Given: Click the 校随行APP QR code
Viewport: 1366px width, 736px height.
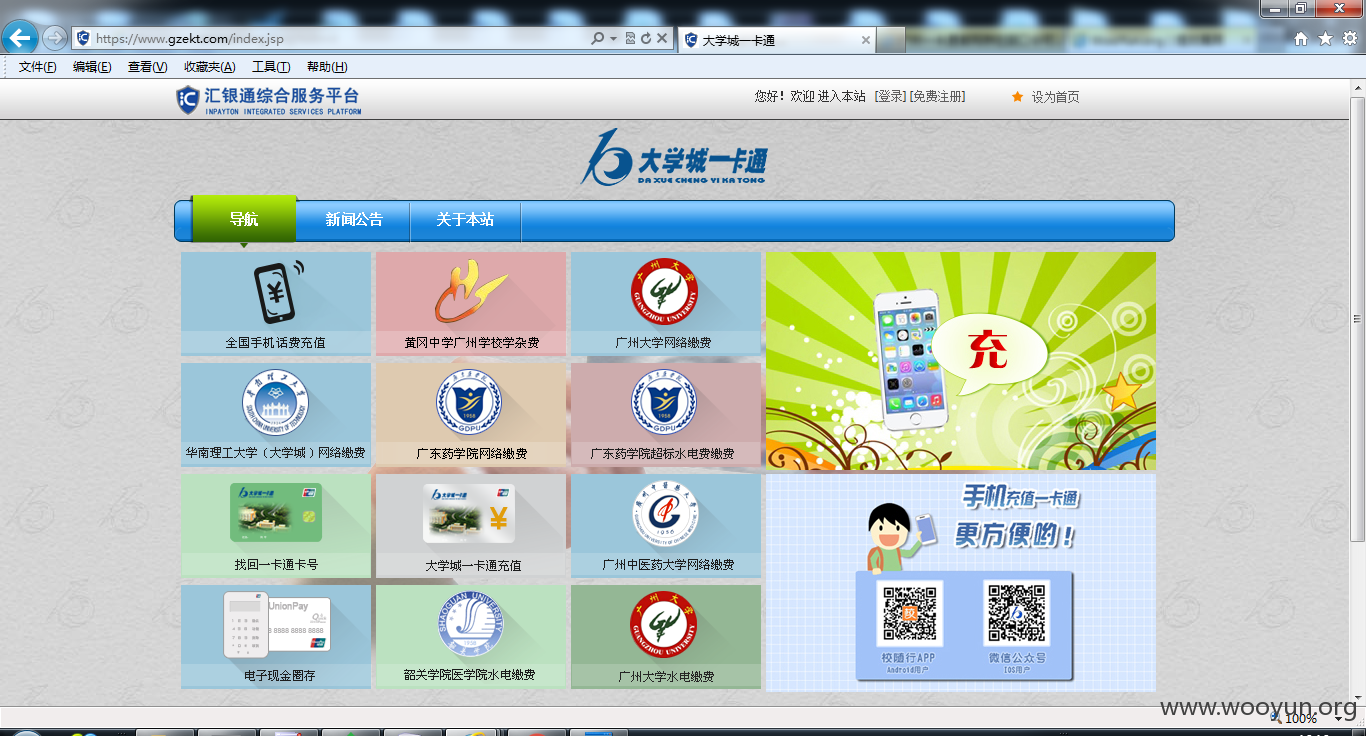Looking at the screenshot, I should click(x=909, y=613).
